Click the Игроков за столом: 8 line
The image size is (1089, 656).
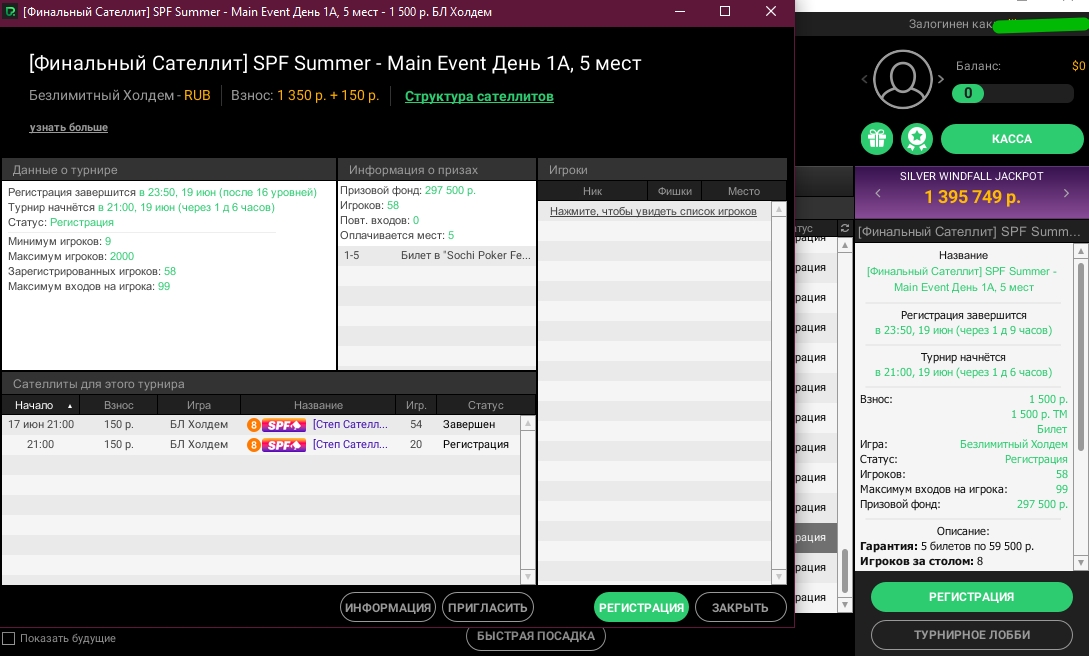[x=921, y=562]
